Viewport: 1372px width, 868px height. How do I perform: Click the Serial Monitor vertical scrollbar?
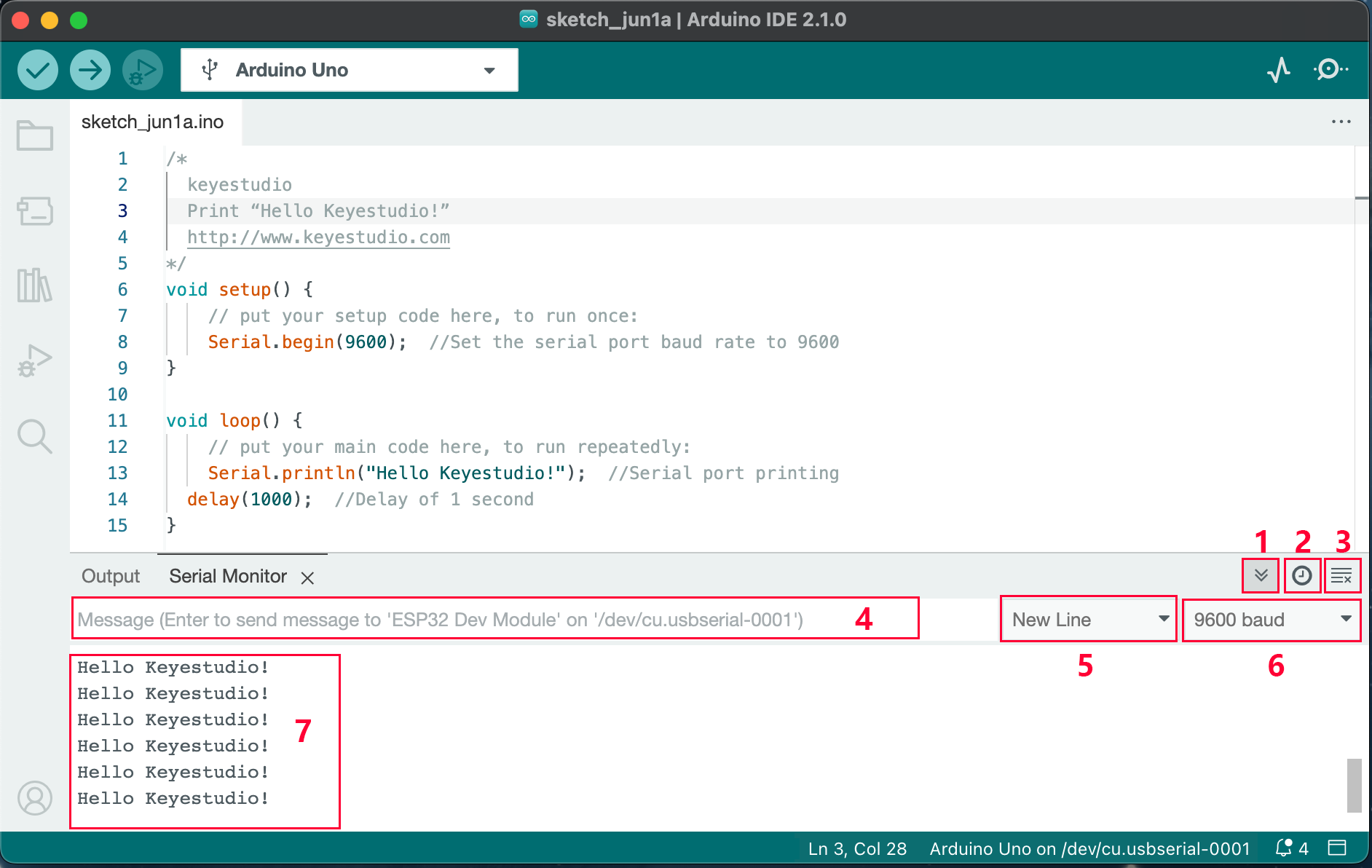click(1354, 785)
